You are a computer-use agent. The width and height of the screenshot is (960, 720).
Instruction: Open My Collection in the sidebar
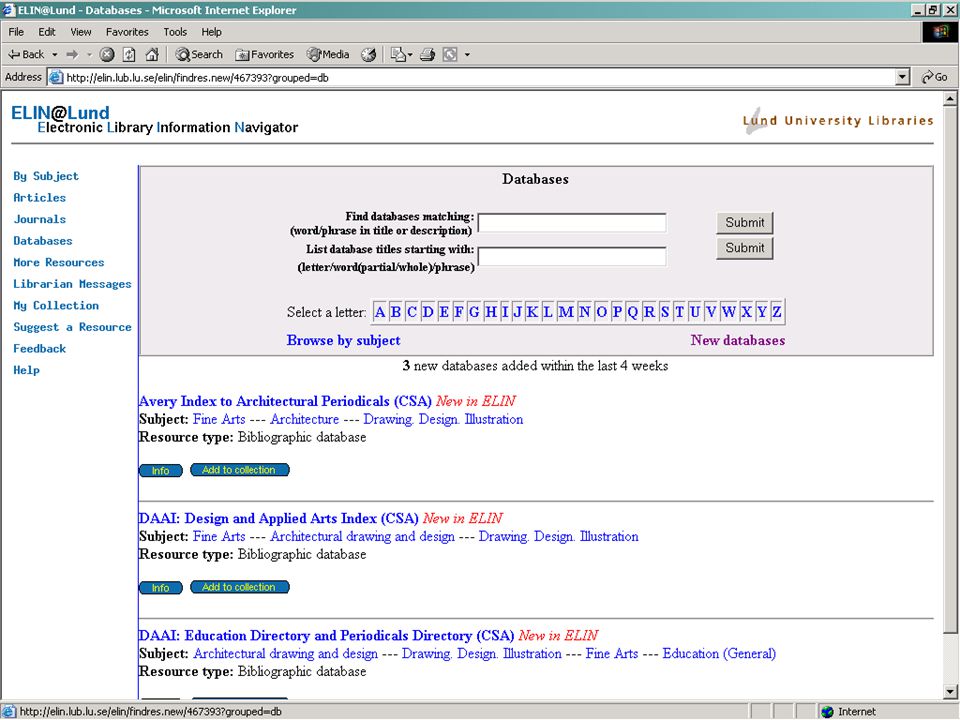click(x=56, y=306)
